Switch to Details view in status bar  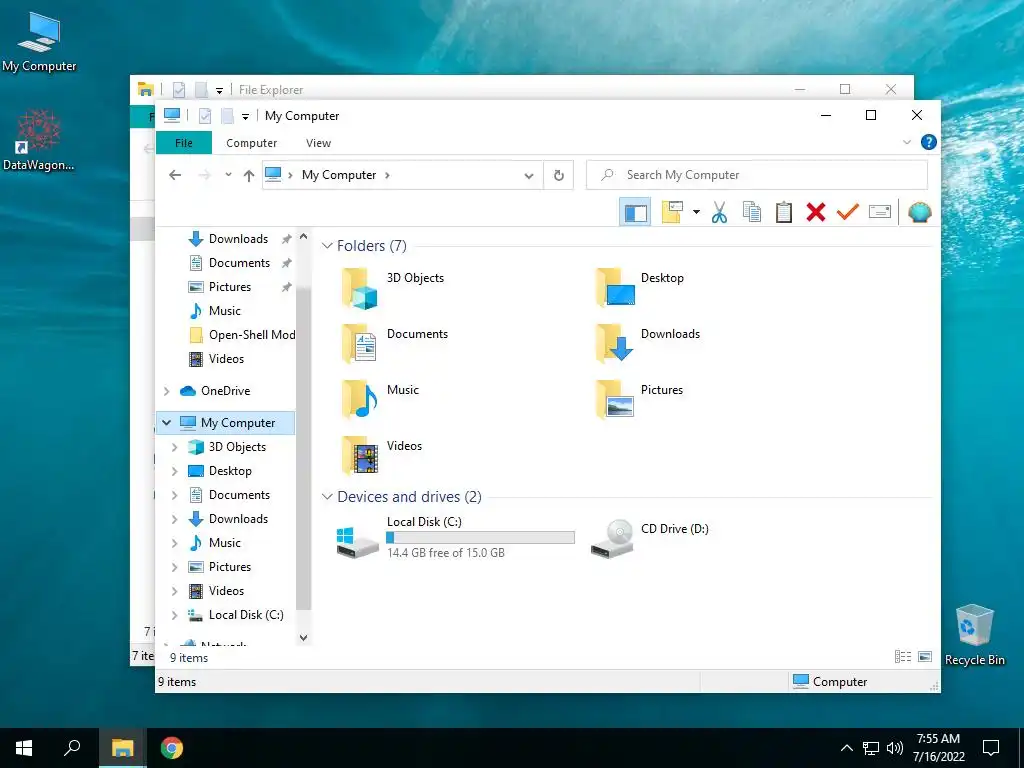click(x=903, y=657)
